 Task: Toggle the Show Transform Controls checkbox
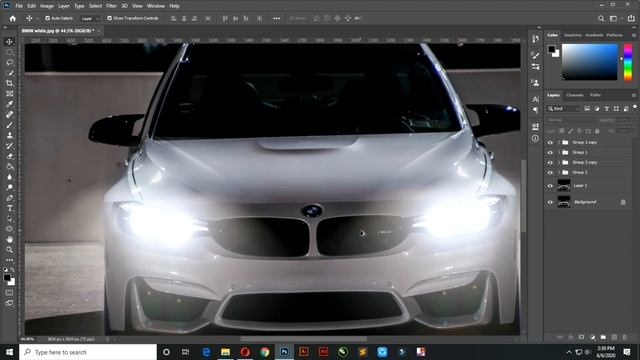[109, 18]
